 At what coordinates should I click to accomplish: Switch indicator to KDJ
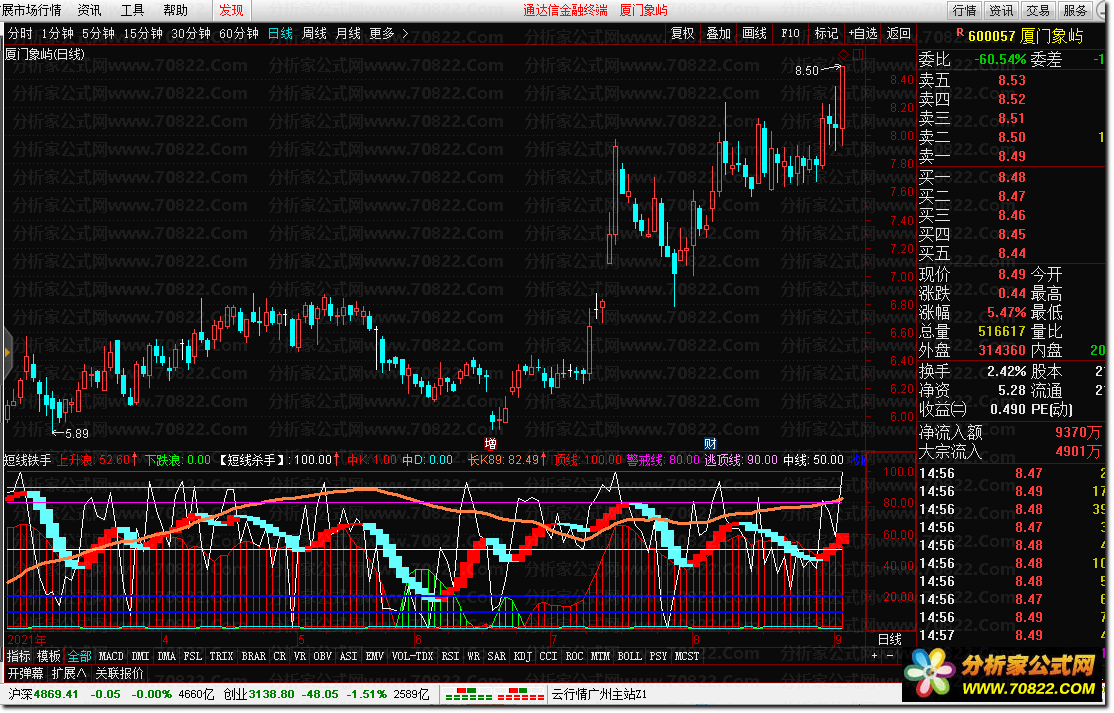tap(522, 656)
